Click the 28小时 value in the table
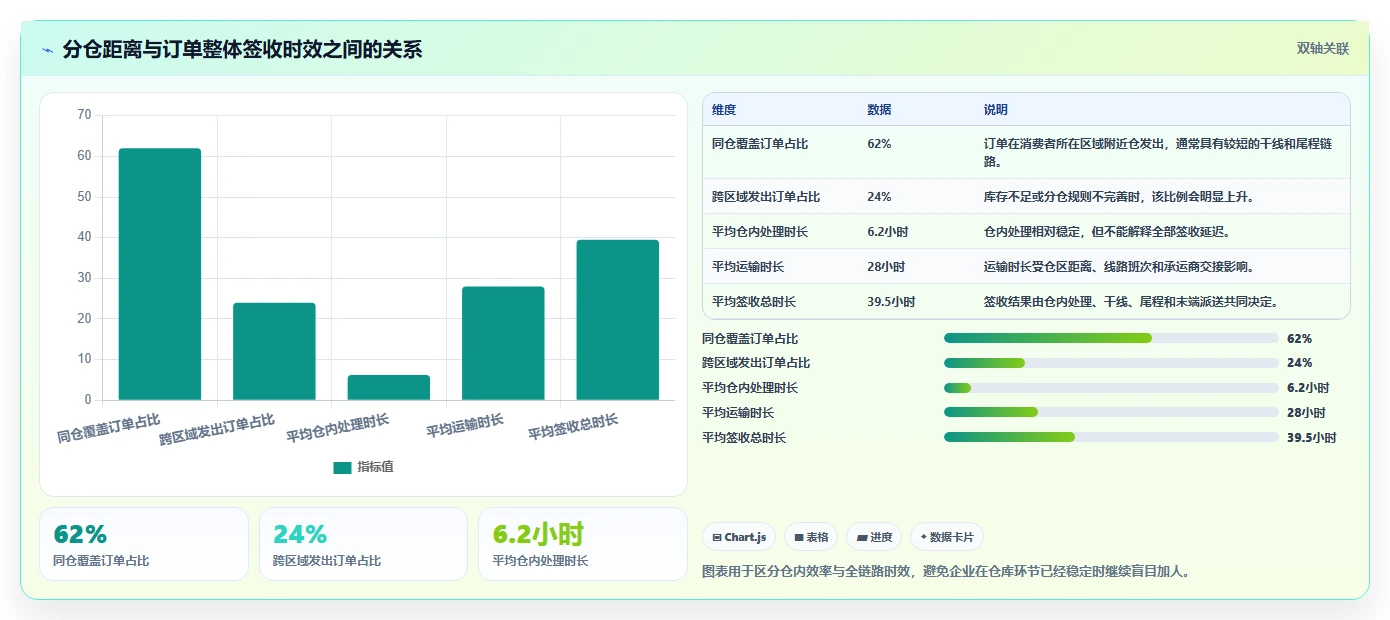Viewport: 1390px width, 620px height. click(x=886, y=267)
